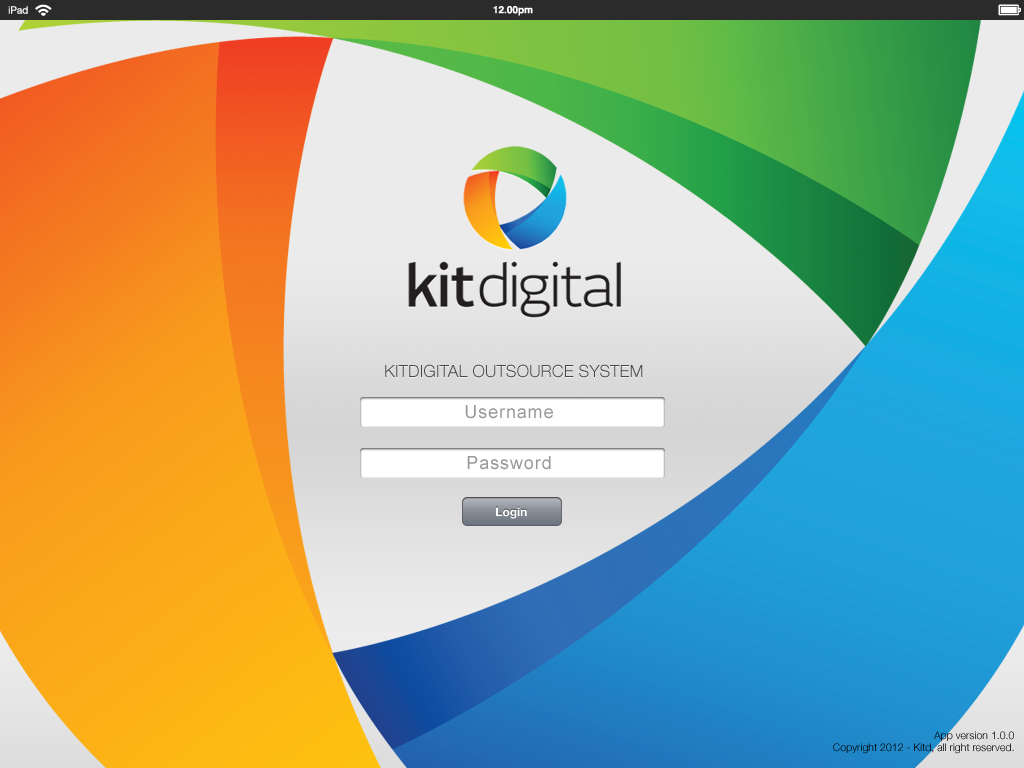Click the Copyright 2012 notice text
The width and height of the screenshot is (1024, 768).
coord(923,748)
